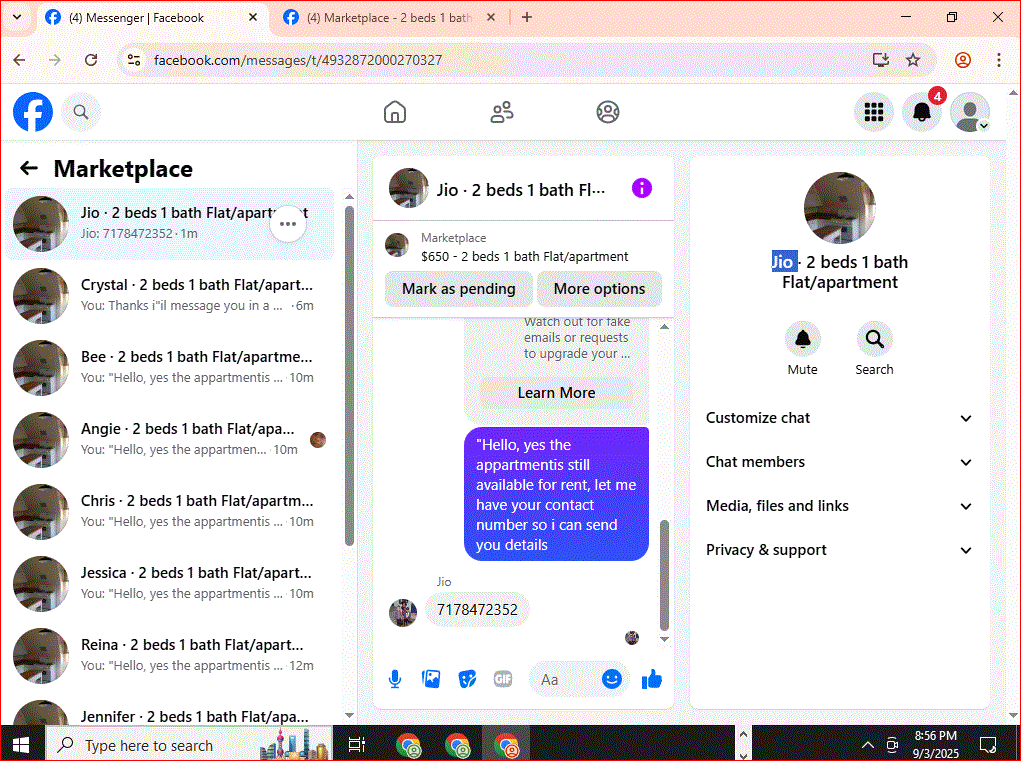Go to the Home feed icon

(x=395, y=112)
